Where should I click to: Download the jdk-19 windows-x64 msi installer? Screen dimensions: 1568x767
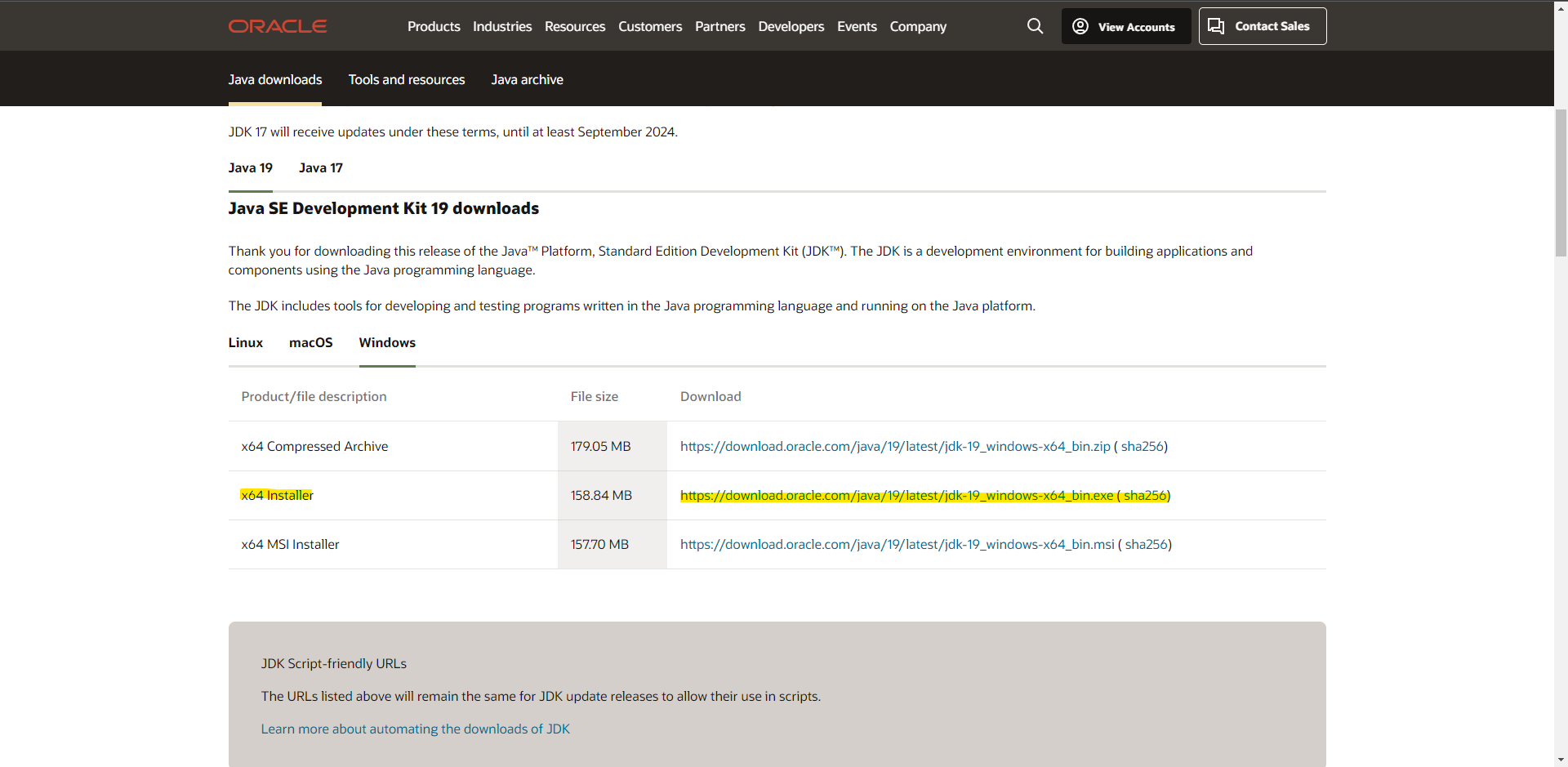(898, 544)
